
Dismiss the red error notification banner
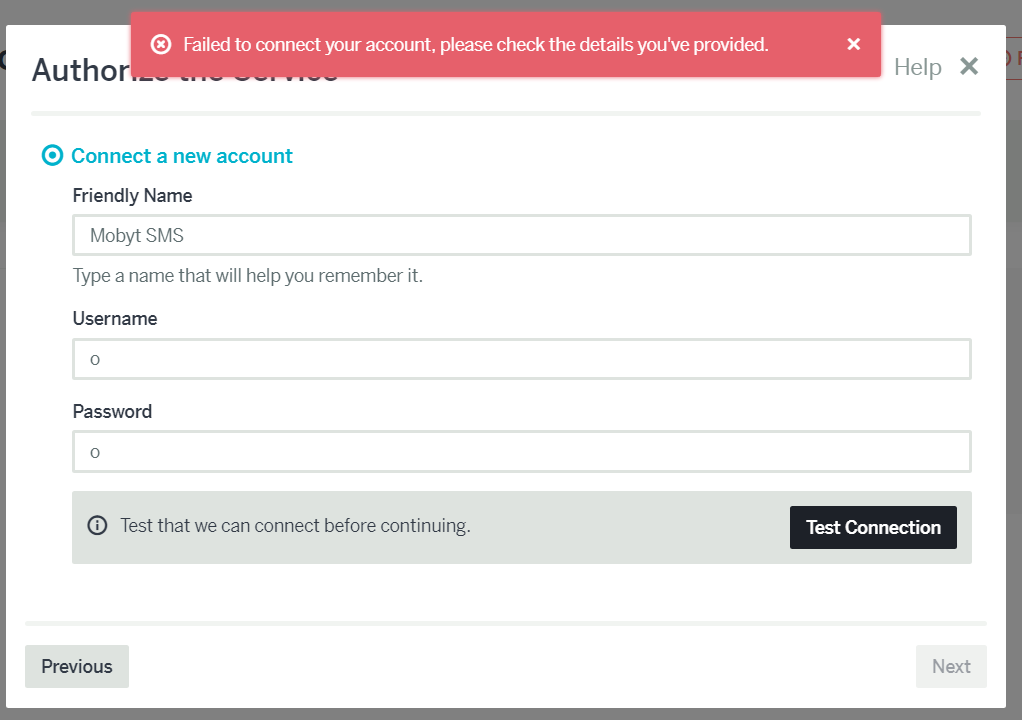853,44
